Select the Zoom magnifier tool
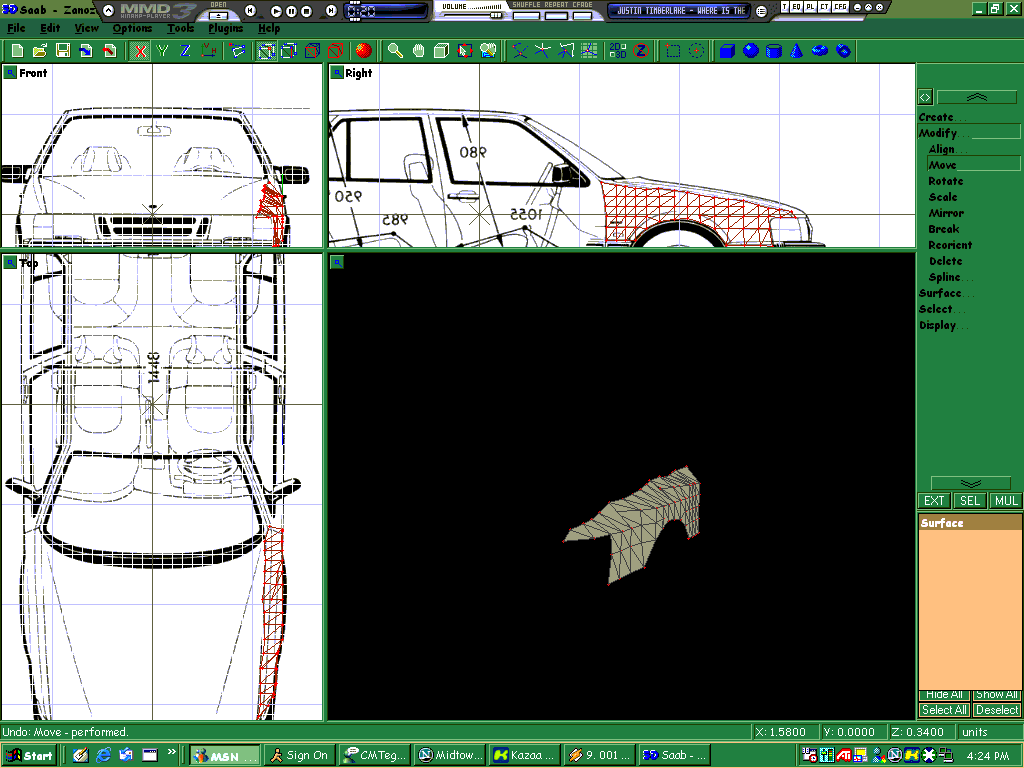Image resolution: width=1024 pixels, height=768 pixels. (395, 50)
